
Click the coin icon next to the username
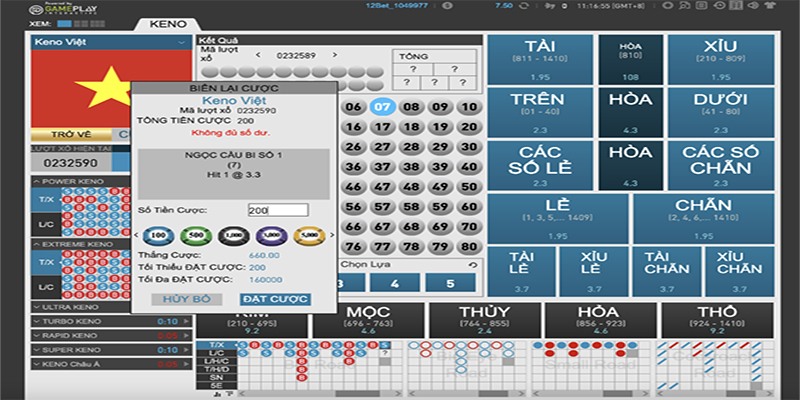[447, 6]
